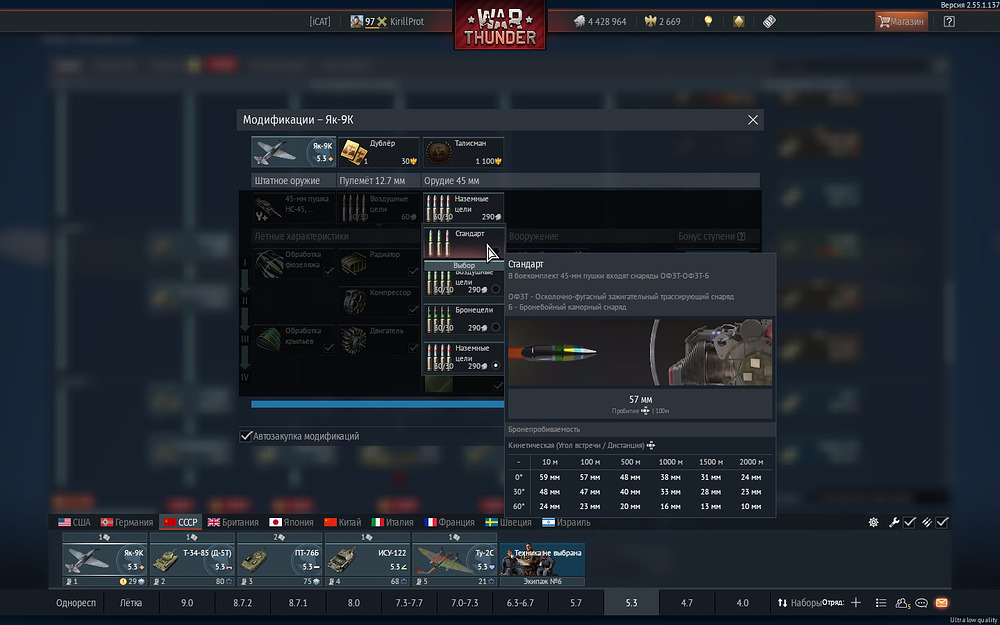This screenshot has width=1000, height=625.
Task: Toggle auto-repair wrench checkbox
Action: coord(909,522)
